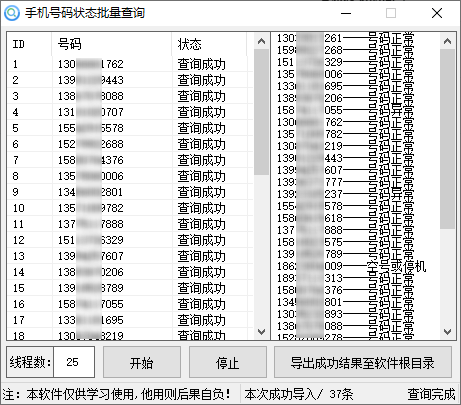Click the left list scrollbar thumb
This screenshot has width=461, height=405.
point(262,112)
